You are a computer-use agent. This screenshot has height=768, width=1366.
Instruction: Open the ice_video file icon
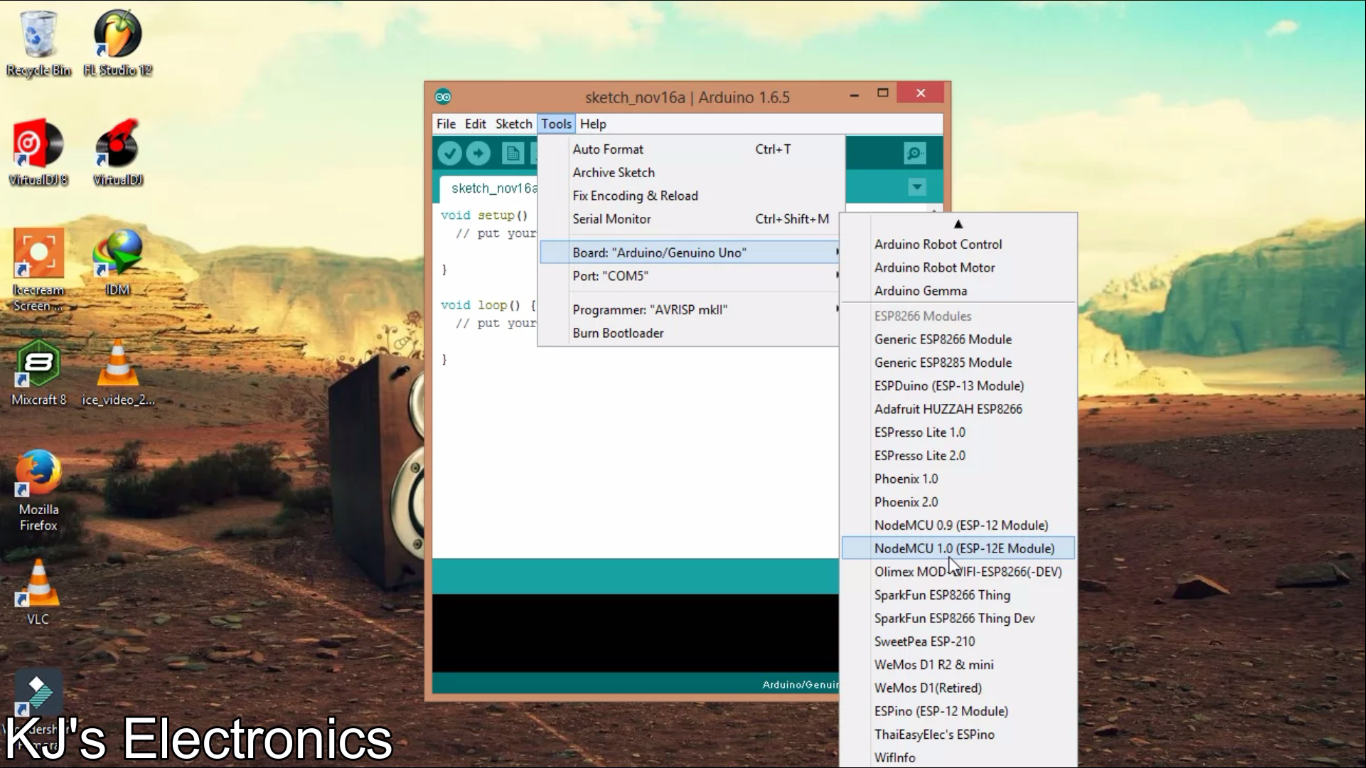(118, 372)
